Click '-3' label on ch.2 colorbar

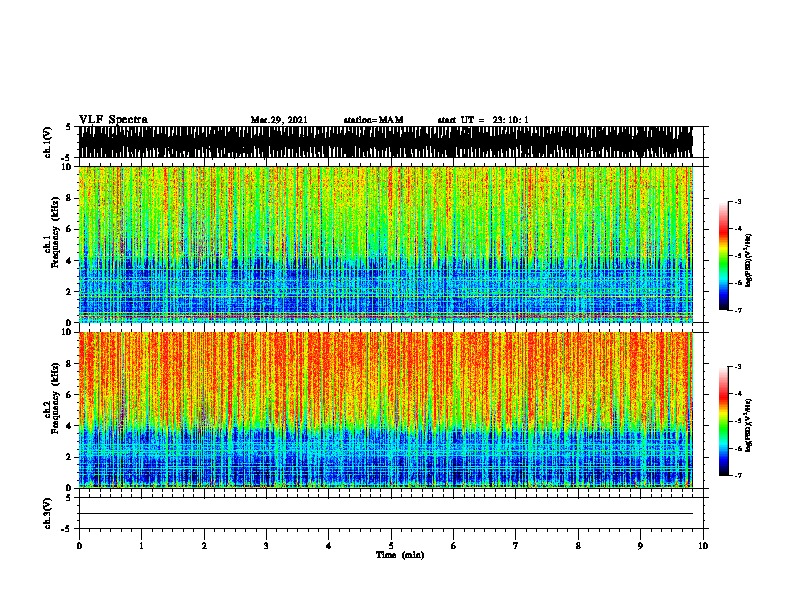(x=737, y=367)
